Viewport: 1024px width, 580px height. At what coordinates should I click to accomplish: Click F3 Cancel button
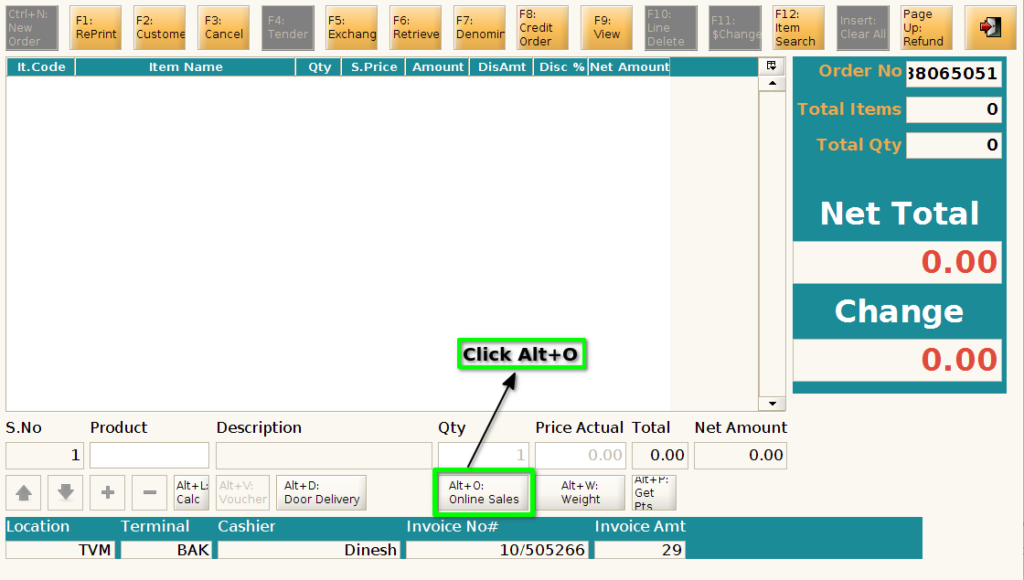223,27
